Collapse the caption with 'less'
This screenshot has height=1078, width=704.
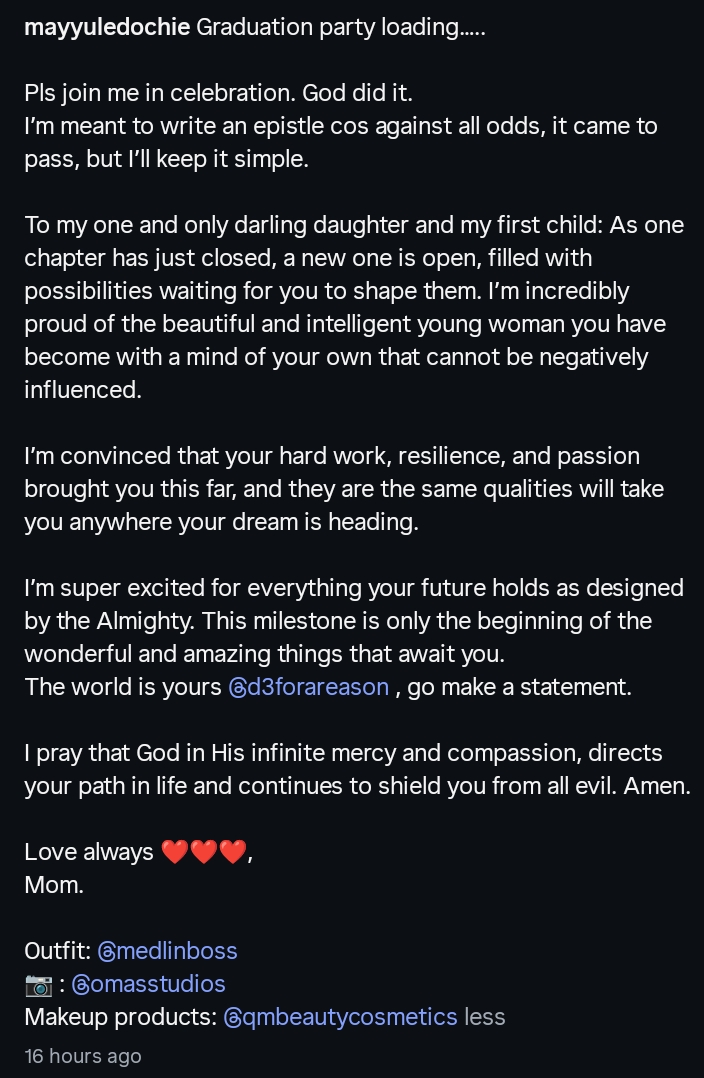[x=485, y=1017]
